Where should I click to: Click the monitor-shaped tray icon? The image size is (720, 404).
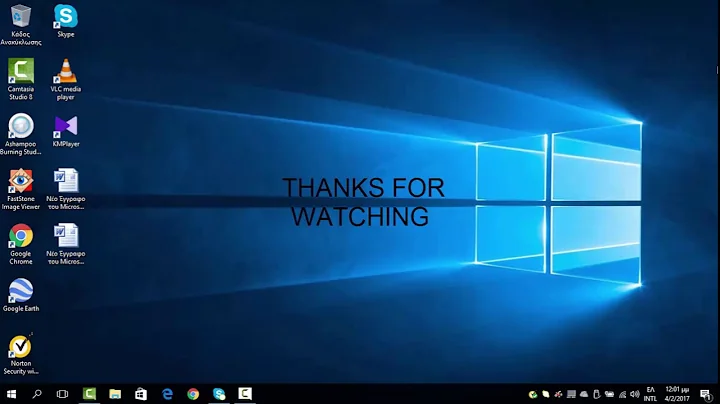pos(571,394)
